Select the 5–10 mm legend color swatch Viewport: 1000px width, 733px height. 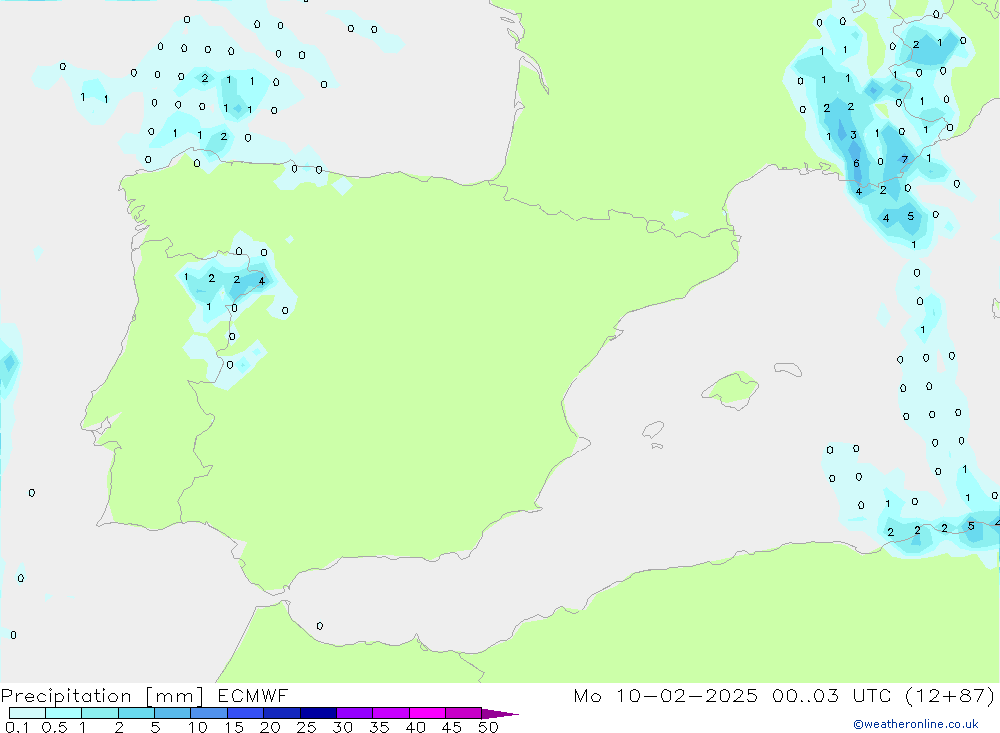(172, 713)
